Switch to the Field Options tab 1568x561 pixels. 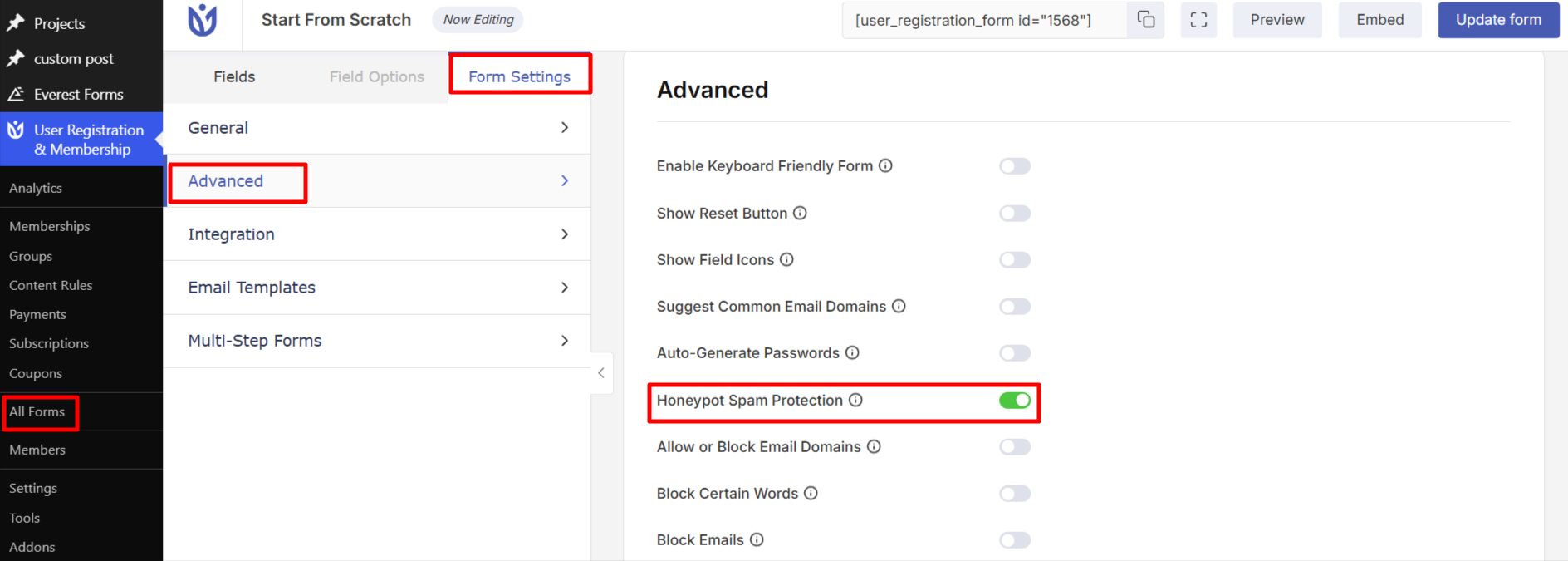coord(376,76)
